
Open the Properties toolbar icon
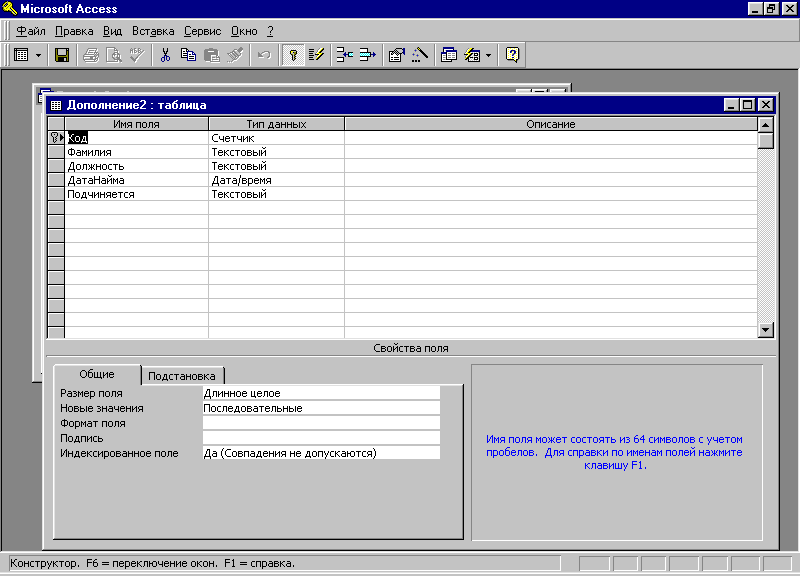point(396,55)
